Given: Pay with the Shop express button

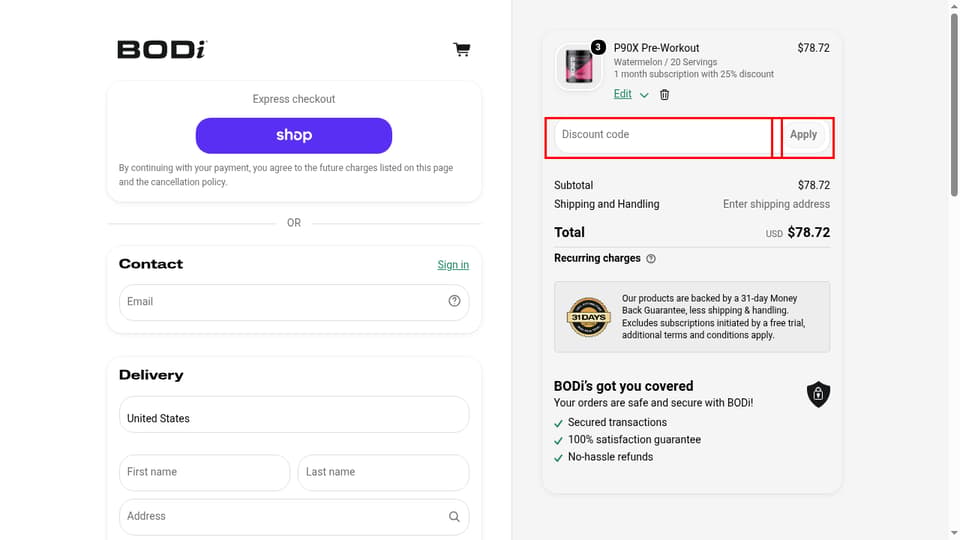Looking at the screenshot, I should (x=294, y=136).
